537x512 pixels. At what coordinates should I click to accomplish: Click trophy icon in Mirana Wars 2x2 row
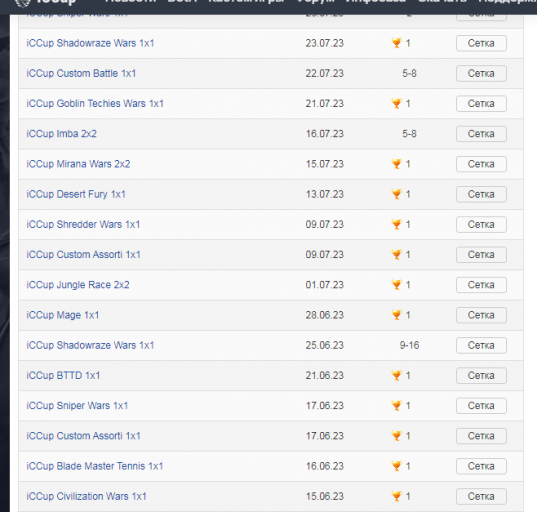396,164
